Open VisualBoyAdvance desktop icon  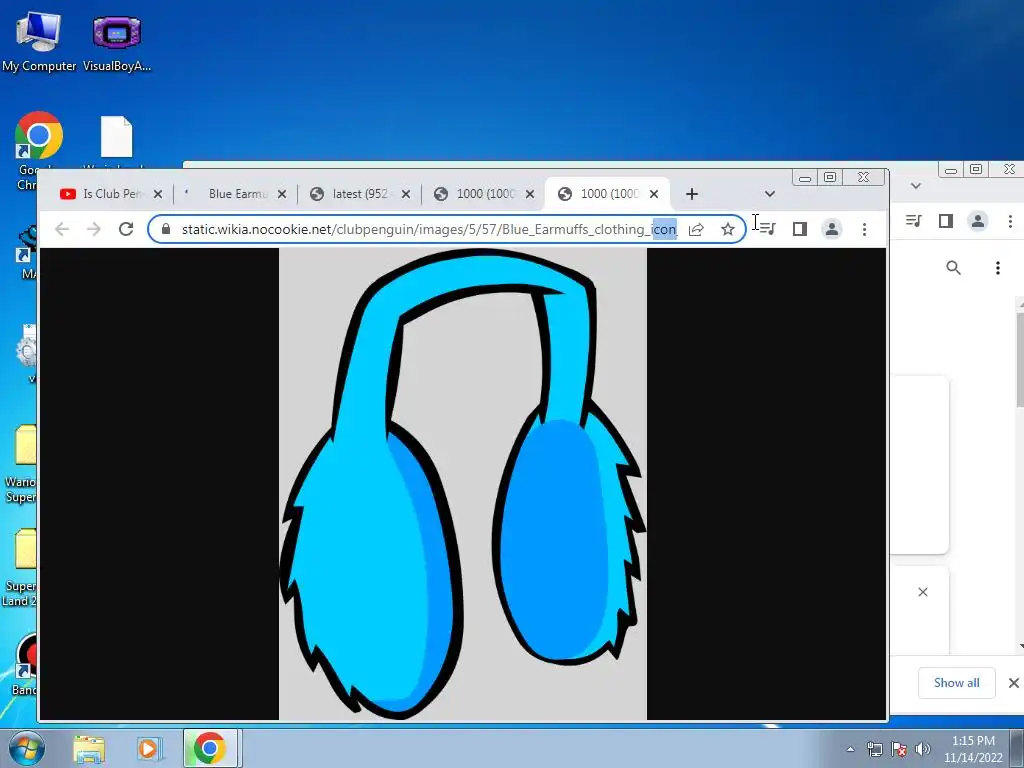pos(117,40)
